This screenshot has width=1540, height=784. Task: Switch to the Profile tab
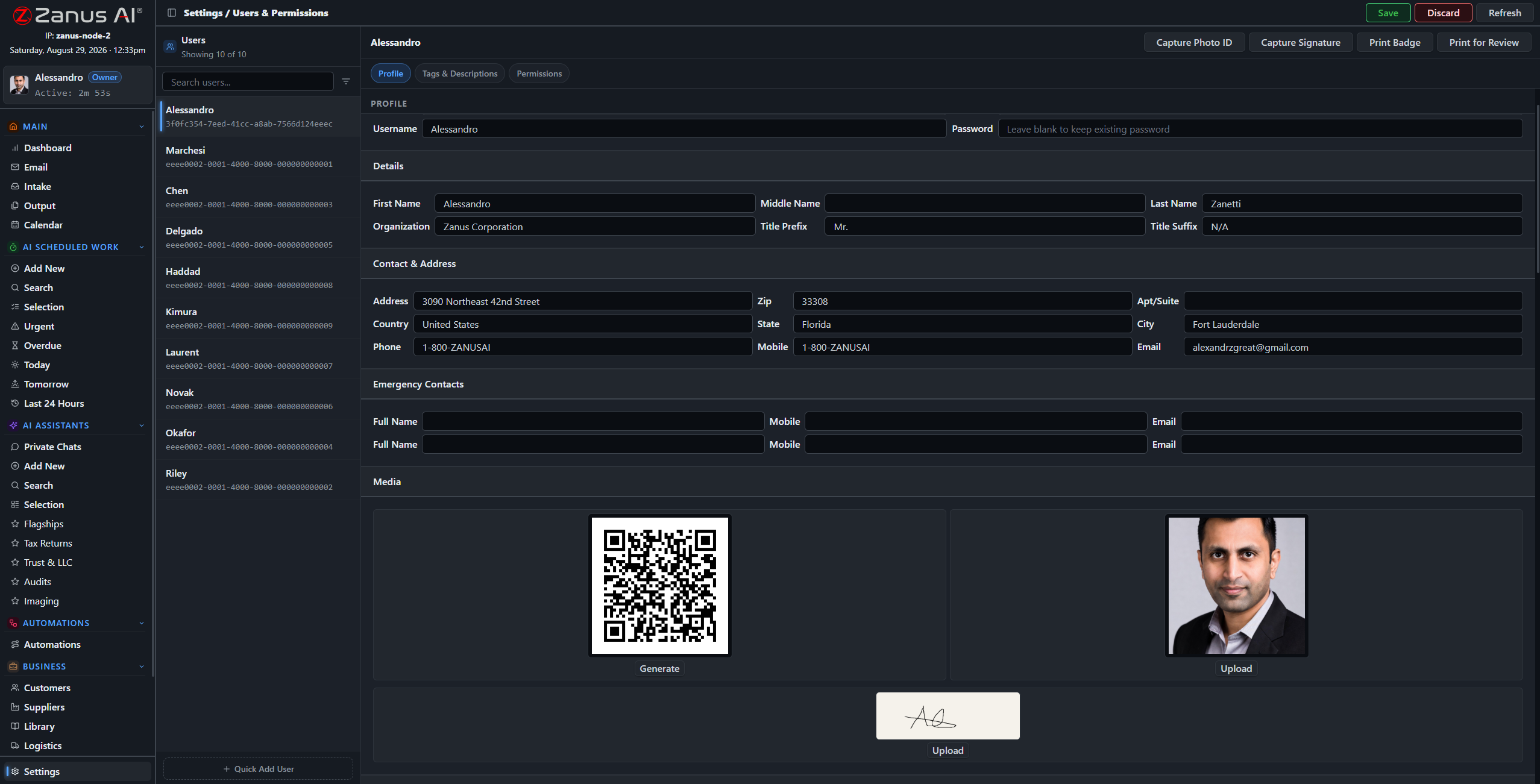[x=391, y=74]
